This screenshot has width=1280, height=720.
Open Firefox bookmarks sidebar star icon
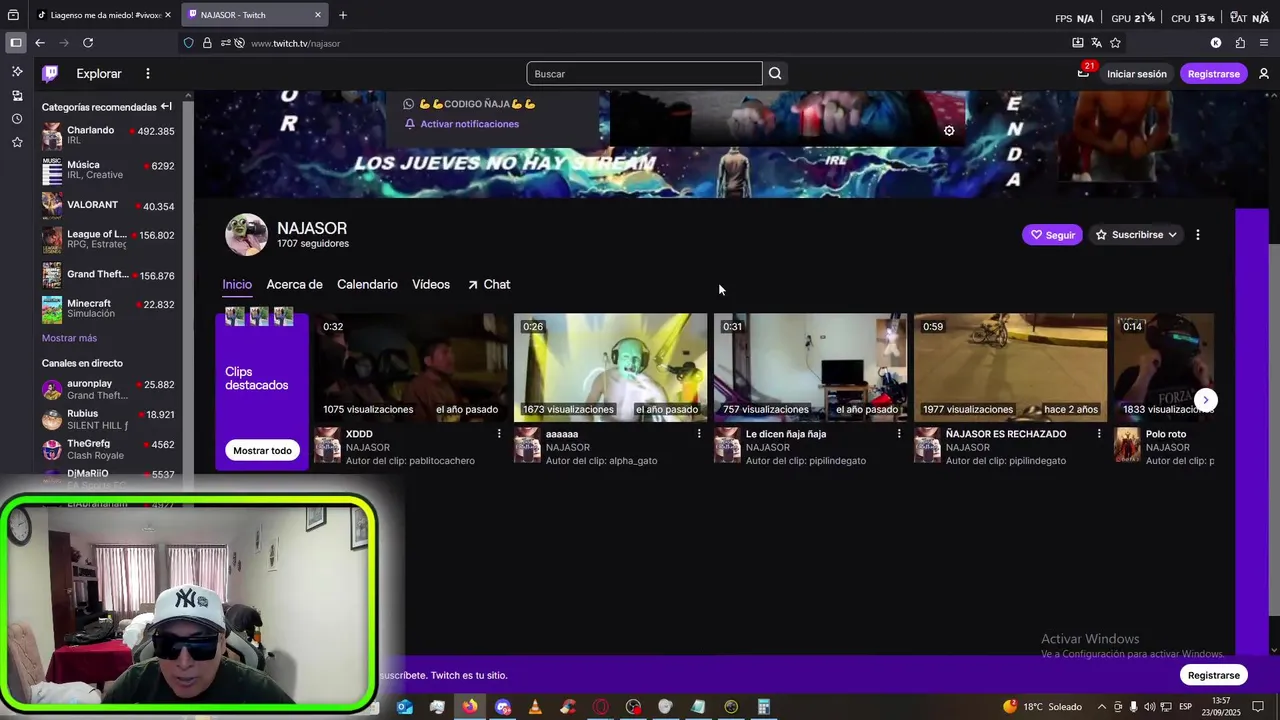17,142
